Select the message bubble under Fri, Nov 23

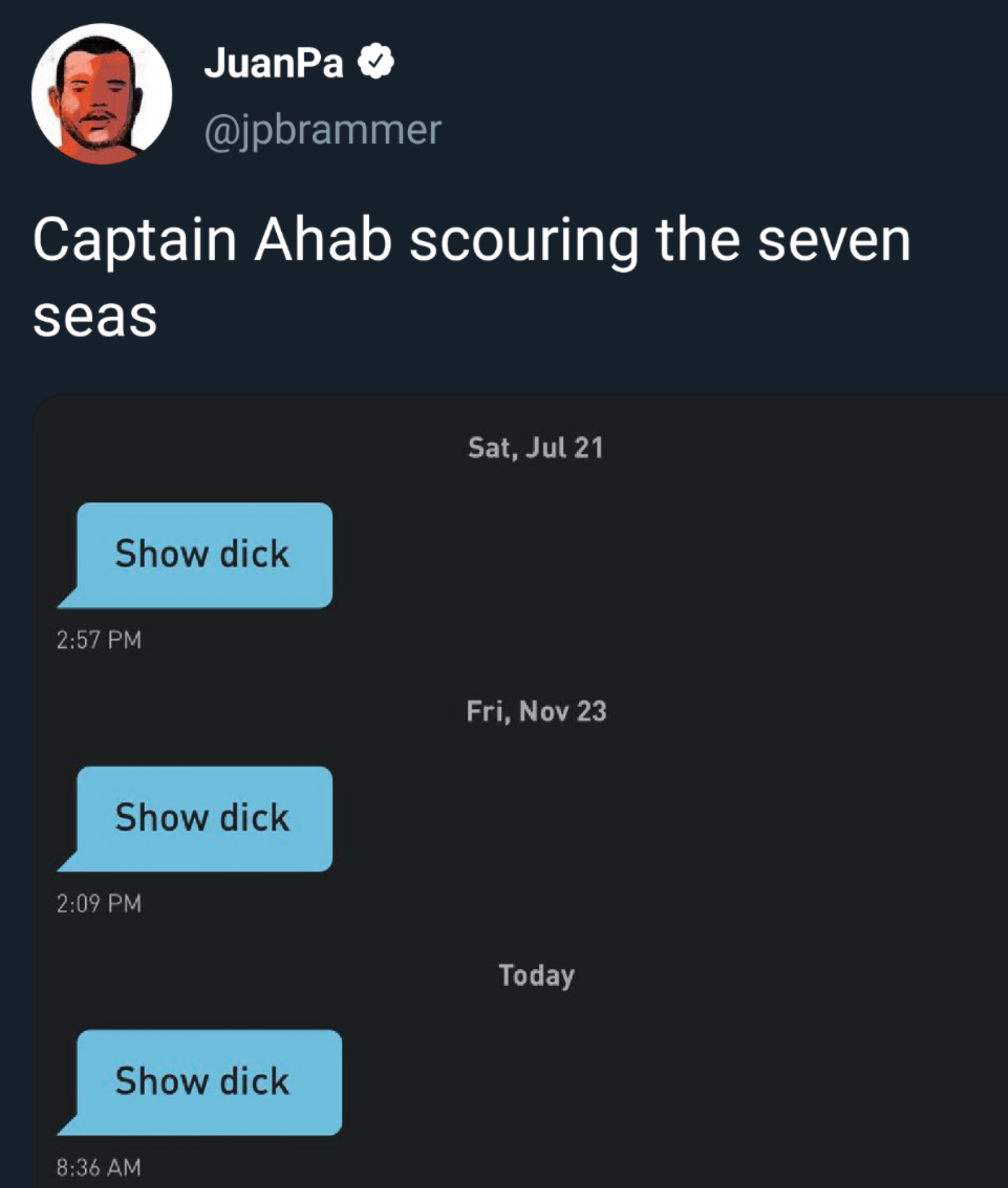pyautogui.click(x=204, y=818)
